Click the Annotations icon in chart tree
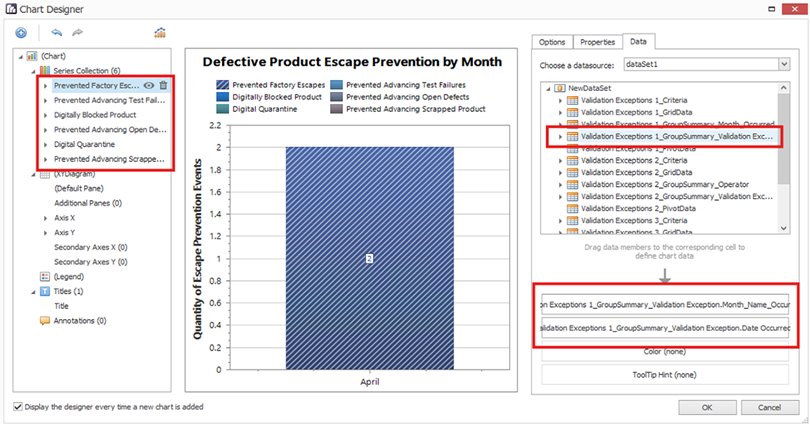Screen dimensions: 810x424 coord(44,321)
